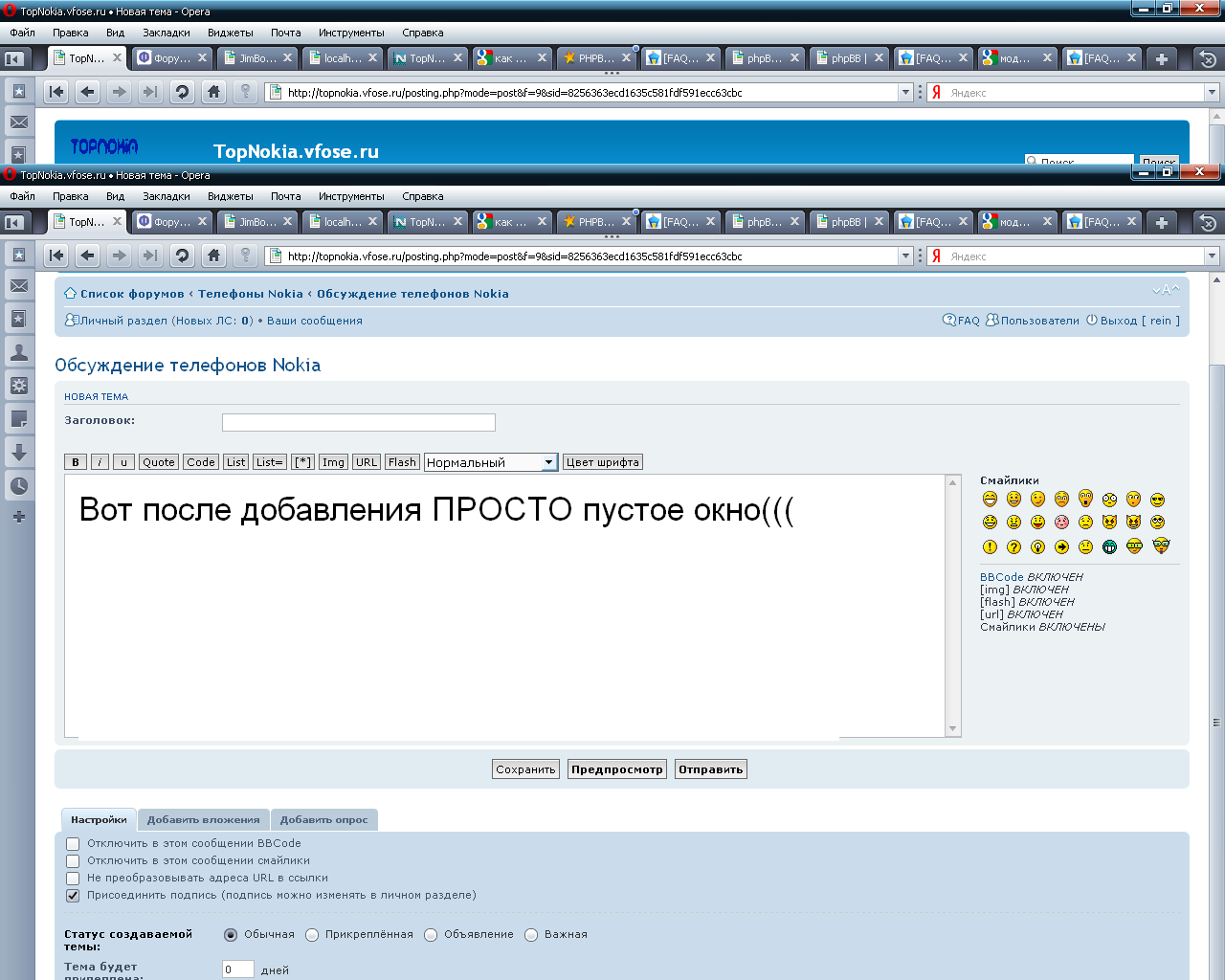Viewport: 1225px width, 980px height.
Task: Open the 'Цвет шрифта' font color picker
Action: pyautogui.click(x=602, y=462)
